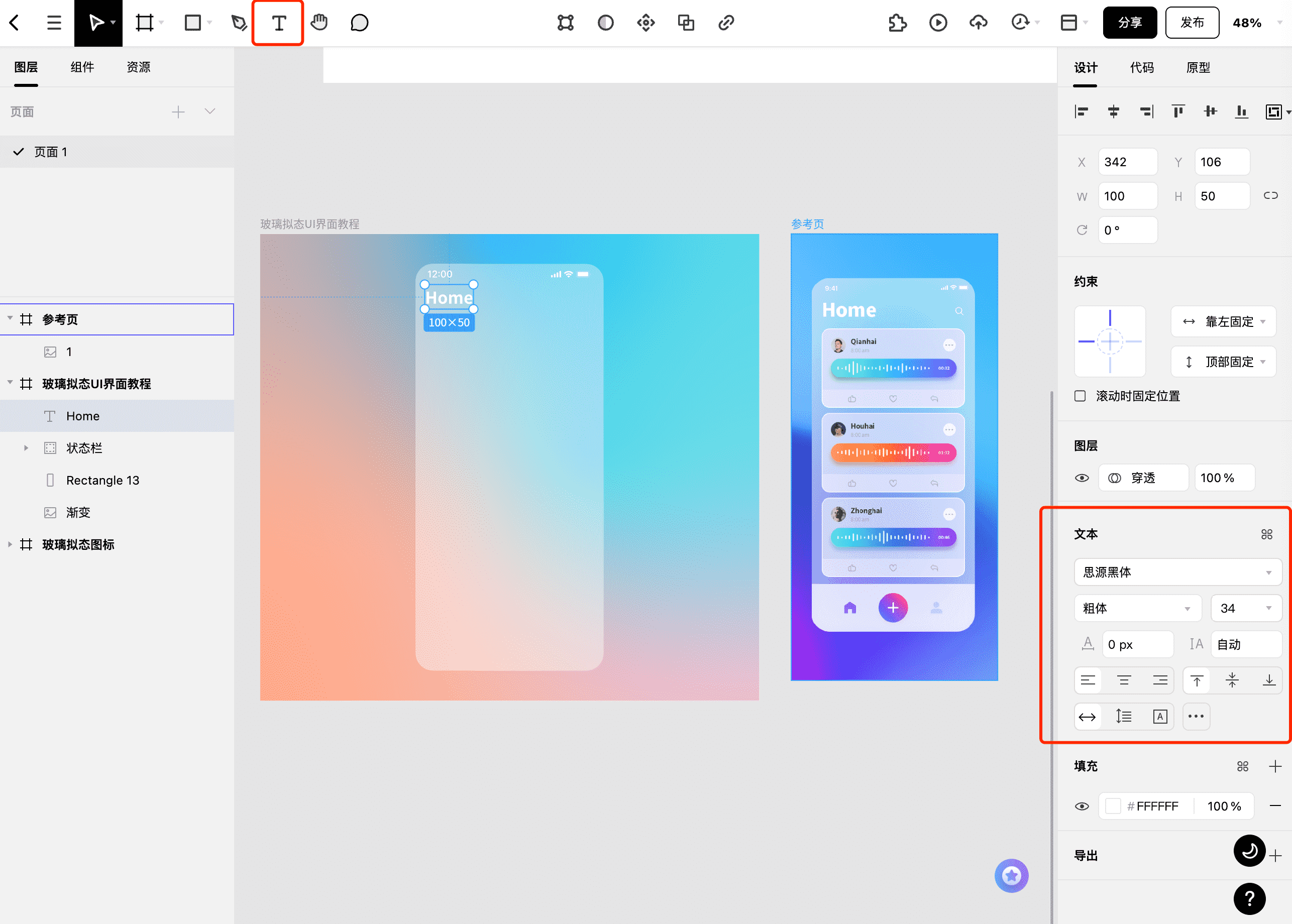
Task: Set text align center
Action: (1124, 680)
